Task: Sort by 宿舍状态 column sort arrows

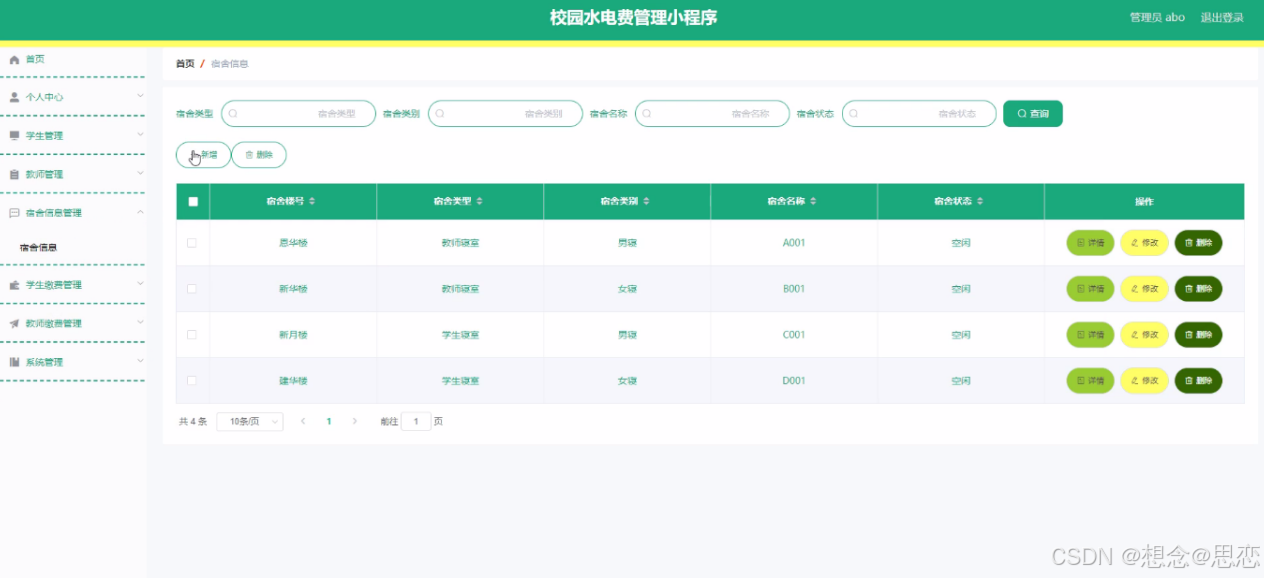Action: tap(980, 201)
